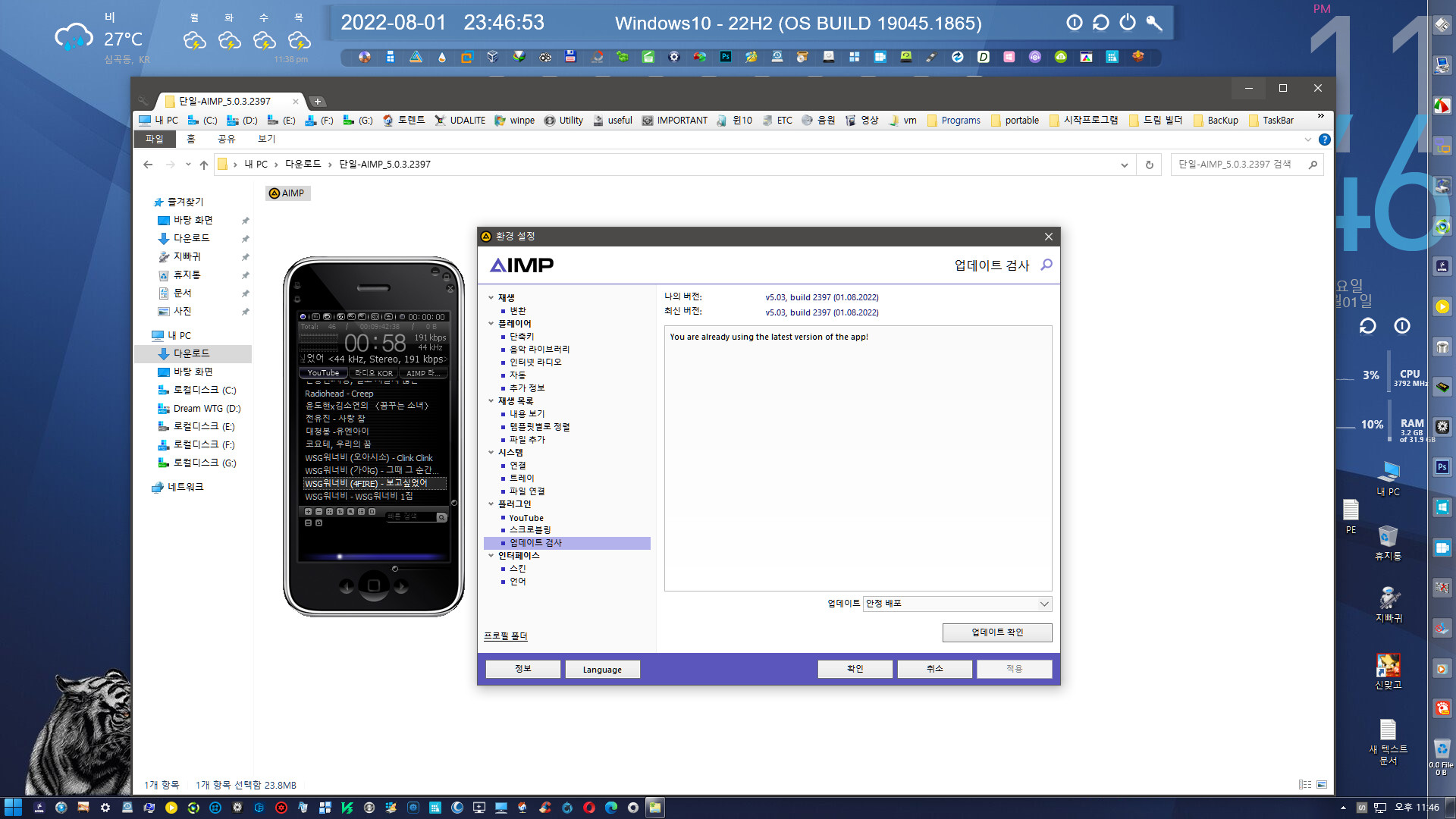Click the Explorer back arrow
This screenshot has width=1456, height=819.
[148, 165]
